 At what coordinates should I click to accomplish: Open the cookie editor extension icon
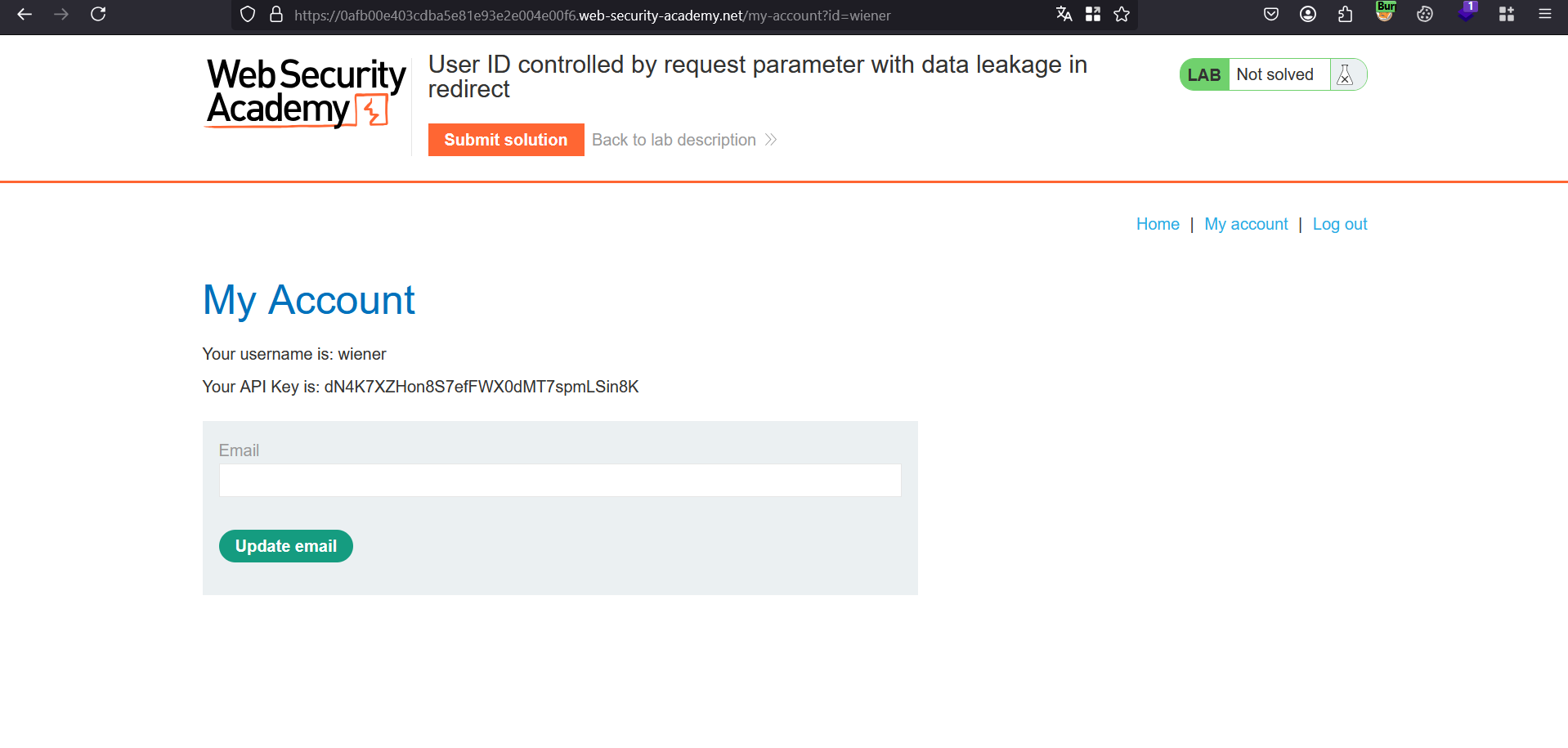(x=1425, y=14)
